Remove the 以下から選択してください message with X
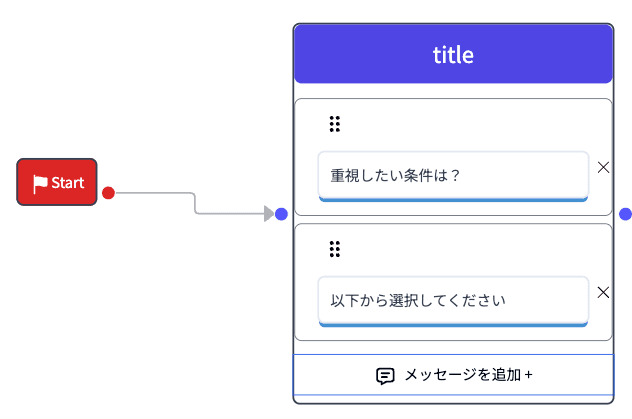632x419 pixels. 603,293
